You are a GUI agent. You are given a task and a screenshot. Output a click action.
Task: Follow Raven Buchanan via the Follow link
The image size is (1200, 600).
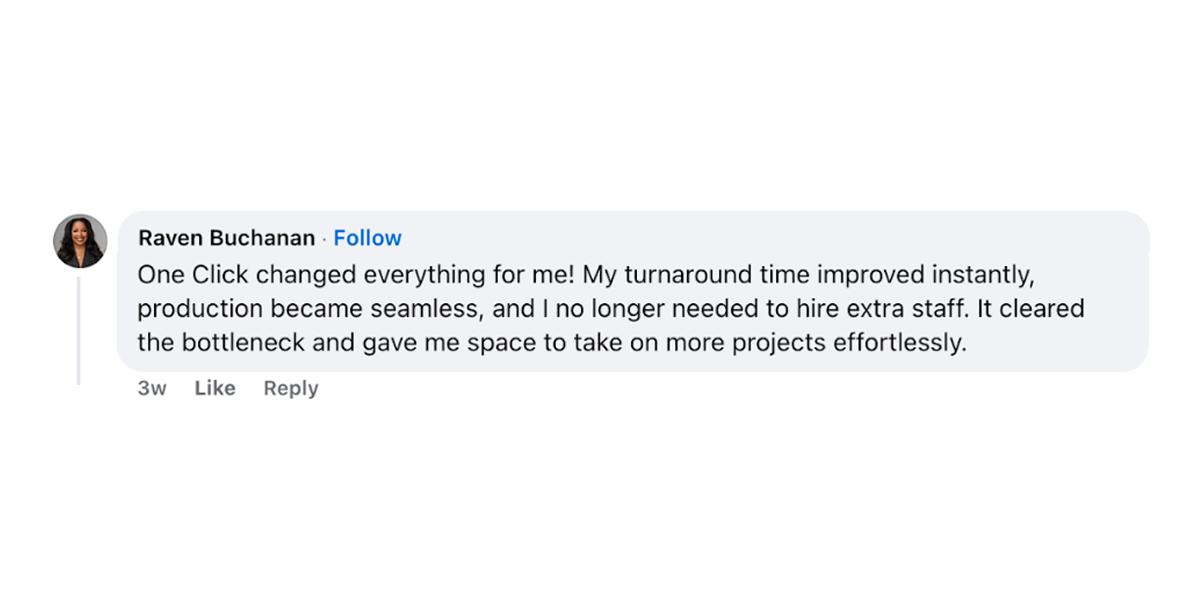[x=368, y=238]
